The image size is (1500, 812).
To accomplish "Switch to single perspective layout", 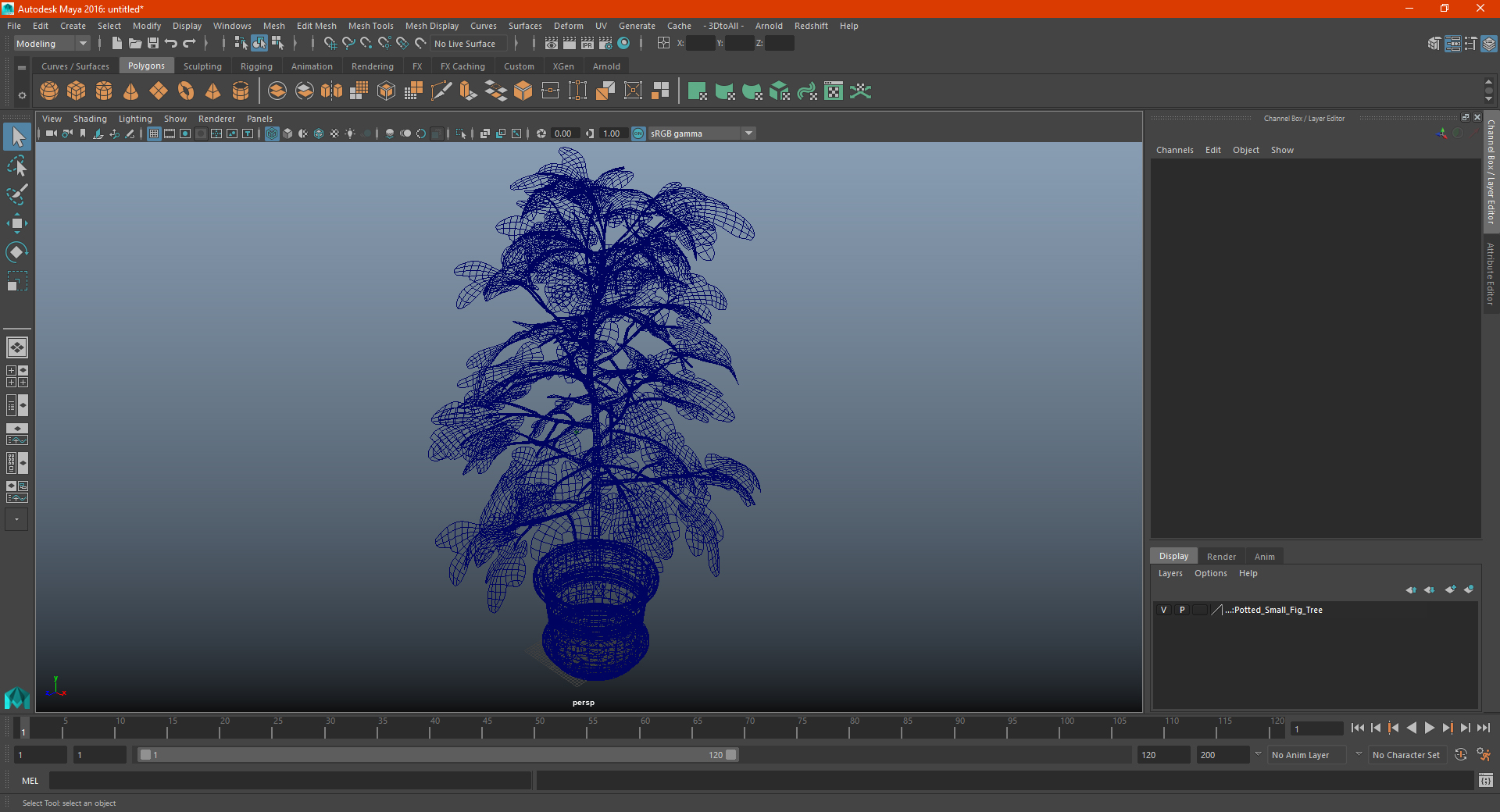I will 17,347.
